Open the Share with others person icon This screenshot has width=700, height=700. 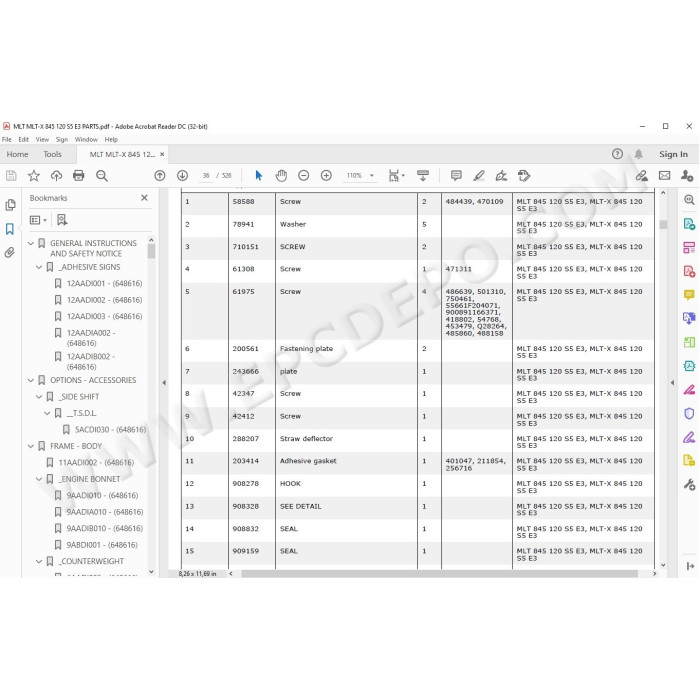(x=687, y=176)
